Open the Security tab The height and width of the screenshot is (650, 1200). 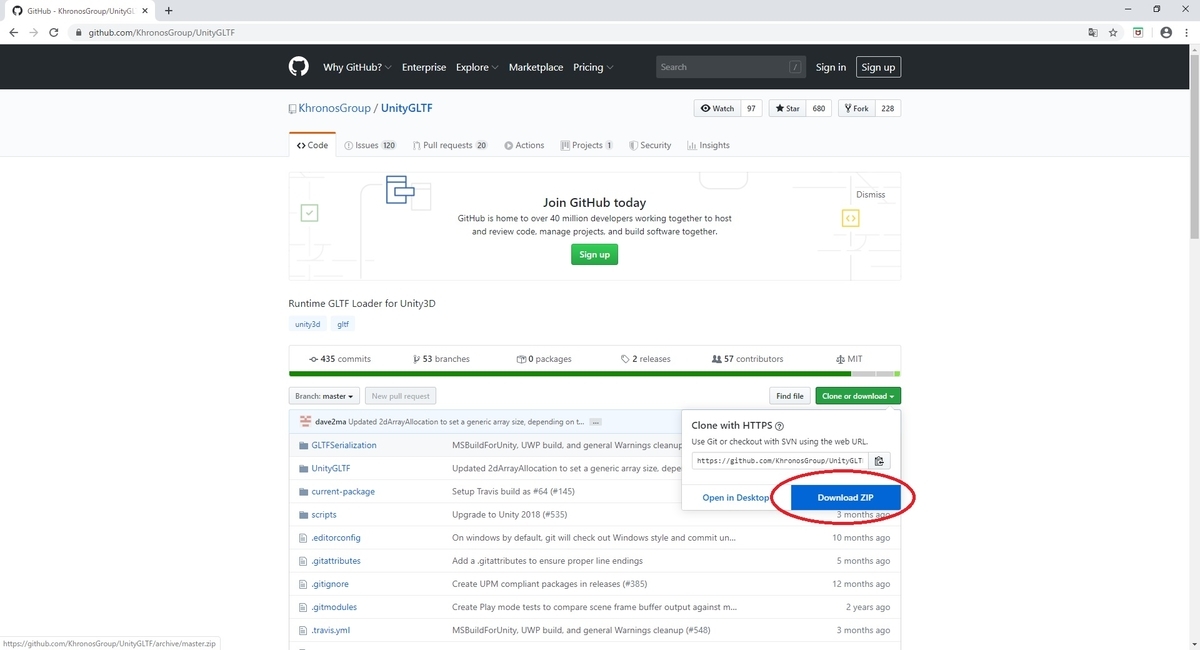coord(650,145)
